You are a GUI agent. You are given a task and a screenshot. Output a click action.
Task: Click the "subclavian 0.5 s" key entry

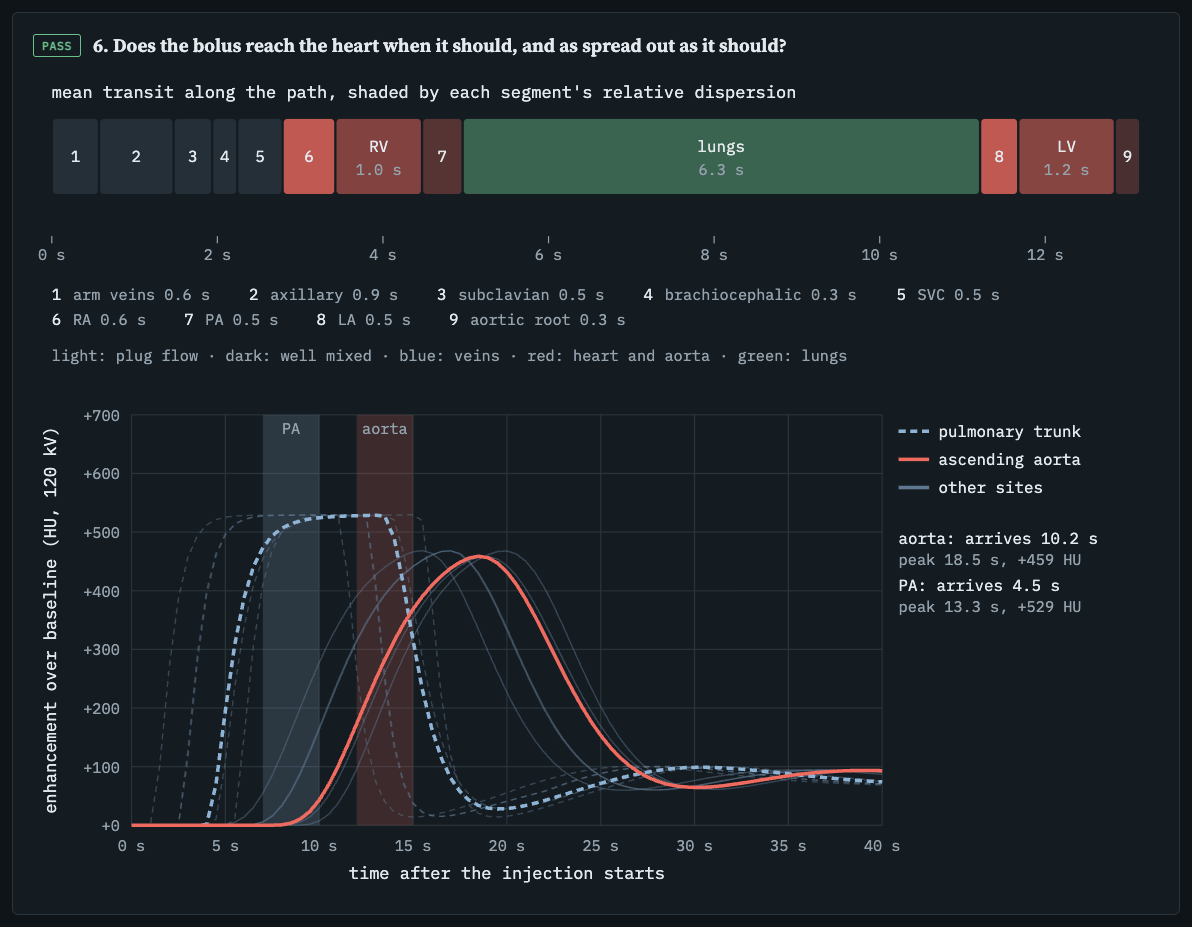tap(521, 295)
